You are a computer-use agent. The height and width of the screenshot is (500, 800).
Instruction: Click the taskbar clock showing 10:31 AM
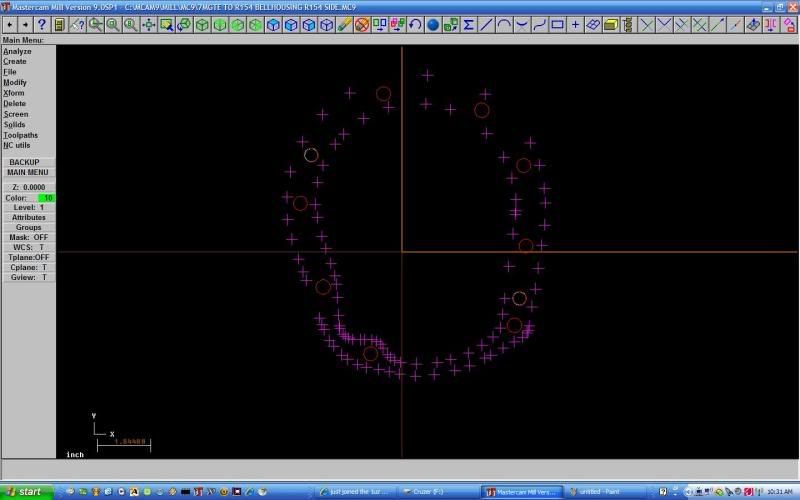pyautogui.click(x=779, y=492)
